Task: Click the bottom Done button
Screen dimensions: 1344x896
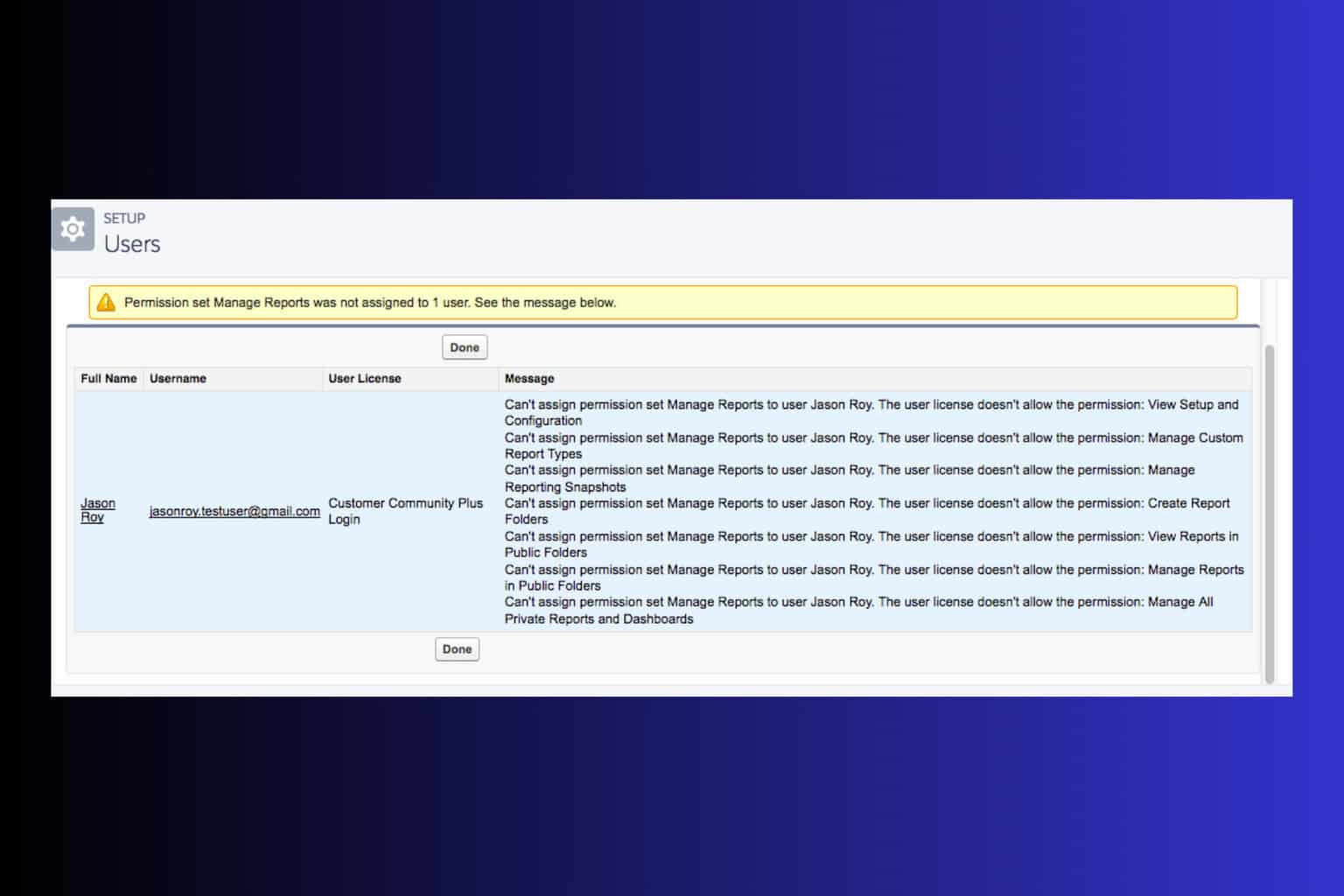Action: click(x=457, y=649)
